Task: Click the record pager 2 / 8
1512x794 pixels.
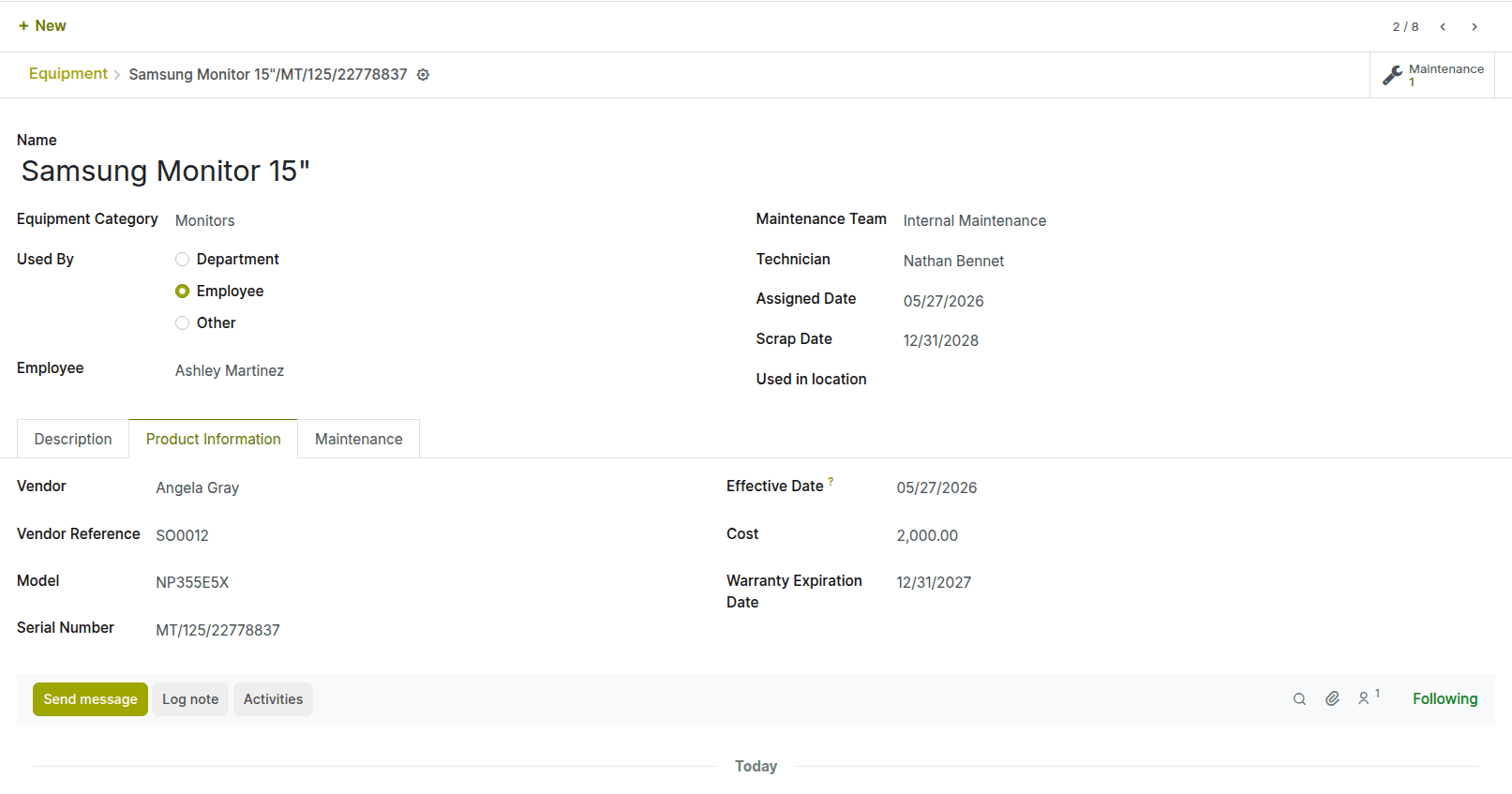Action: (1405, 27)
